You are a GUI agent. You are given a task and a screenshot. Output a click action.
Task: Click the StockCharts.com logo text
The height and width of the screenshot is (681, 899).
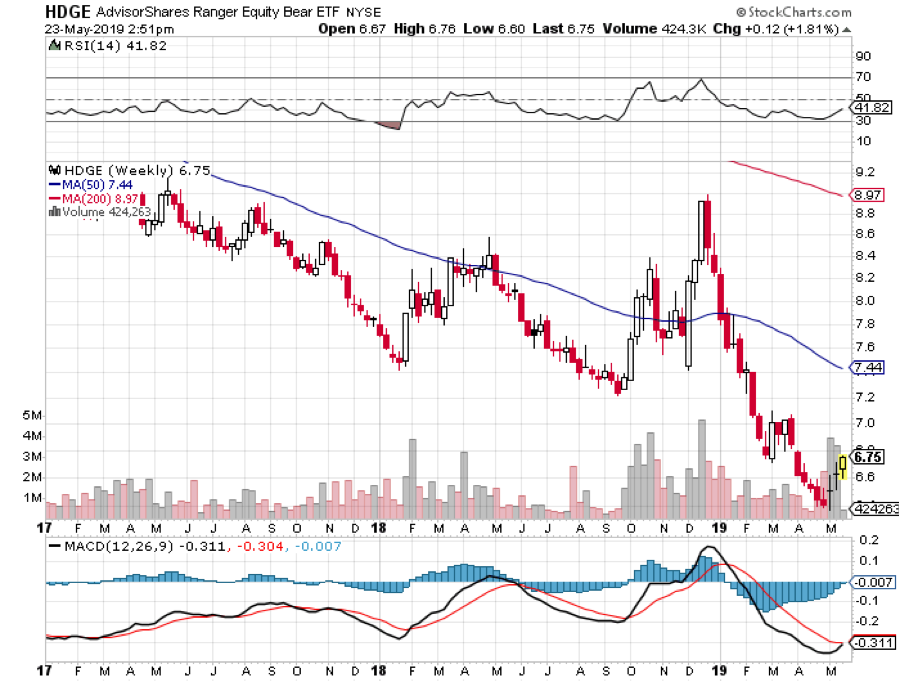pyautogui.click(x=794, y=11)
